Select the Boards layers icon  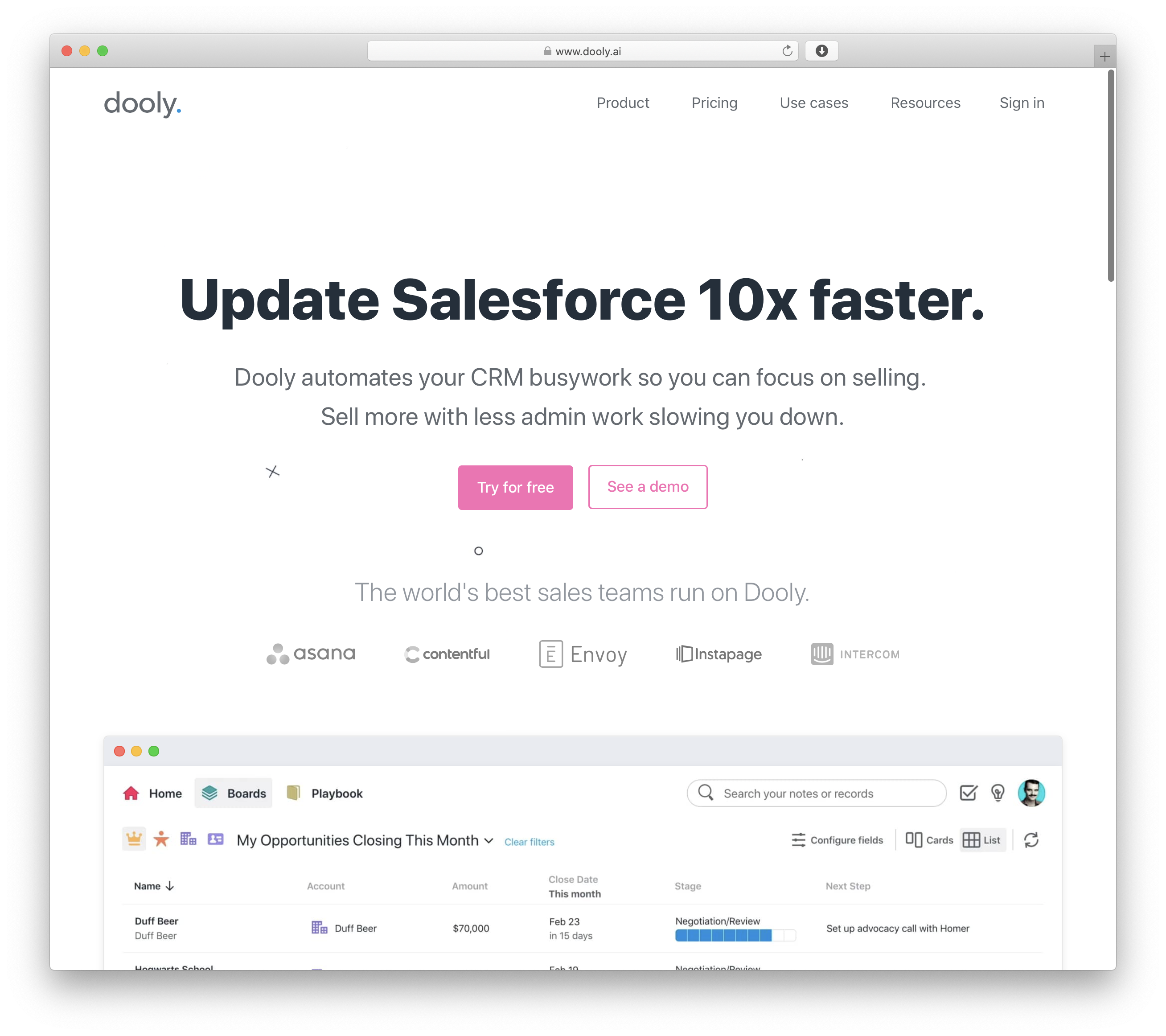coord(210,793)
